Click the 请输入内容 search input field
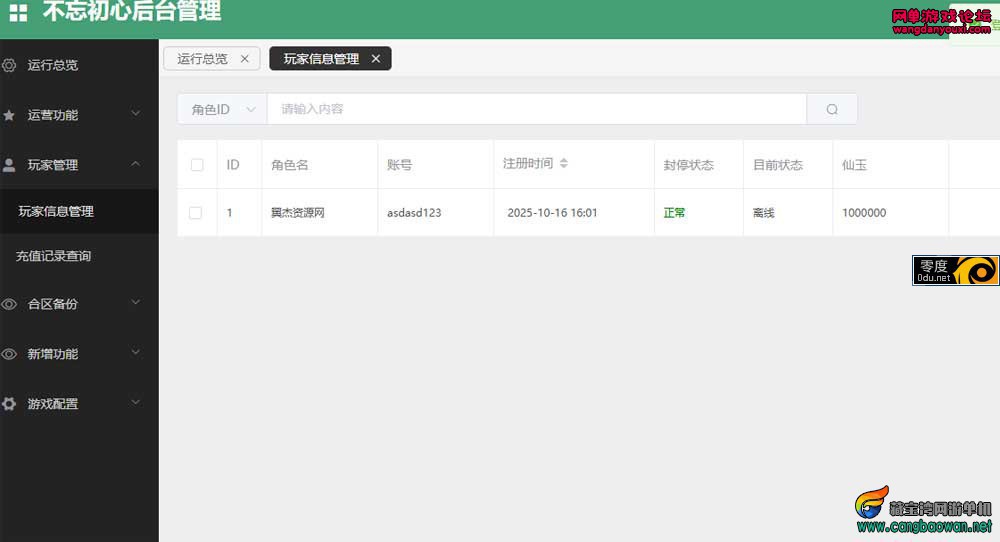1000x542 pixels. (x=537, y=109)
